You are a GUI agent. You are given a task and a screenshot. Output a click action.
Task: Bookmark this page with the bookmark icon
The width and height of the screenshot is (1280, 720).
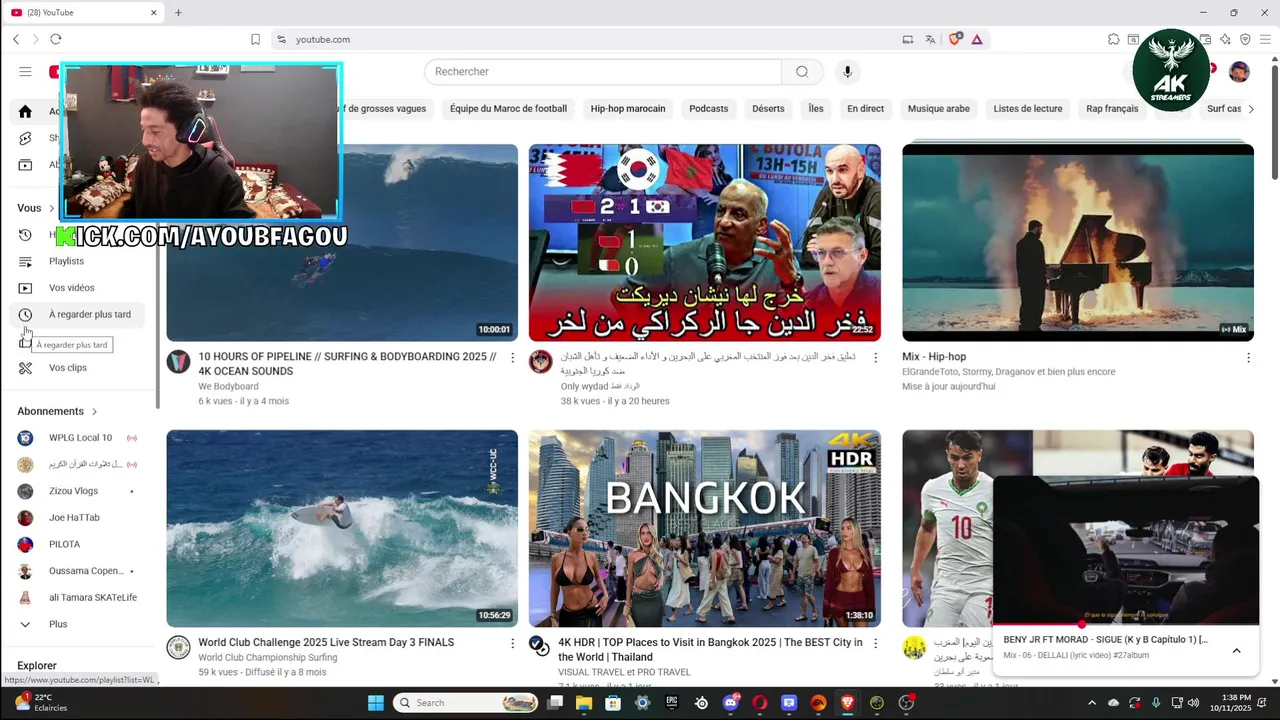pyautogui.click(x=255, y=39)
